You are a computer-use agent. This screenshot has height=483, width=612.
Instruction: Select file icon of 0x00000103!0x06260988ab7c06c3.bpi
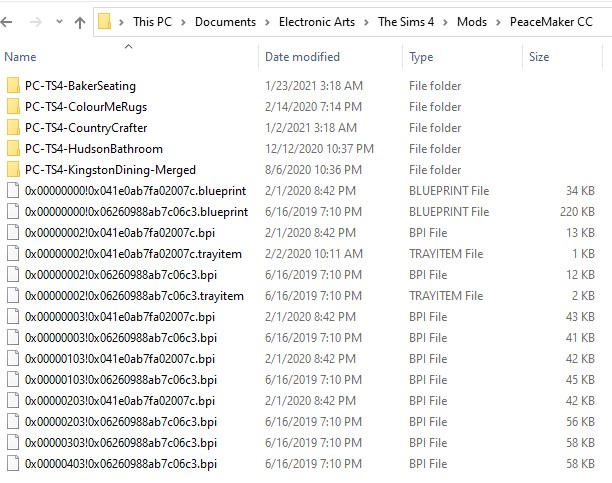point(13,380)
